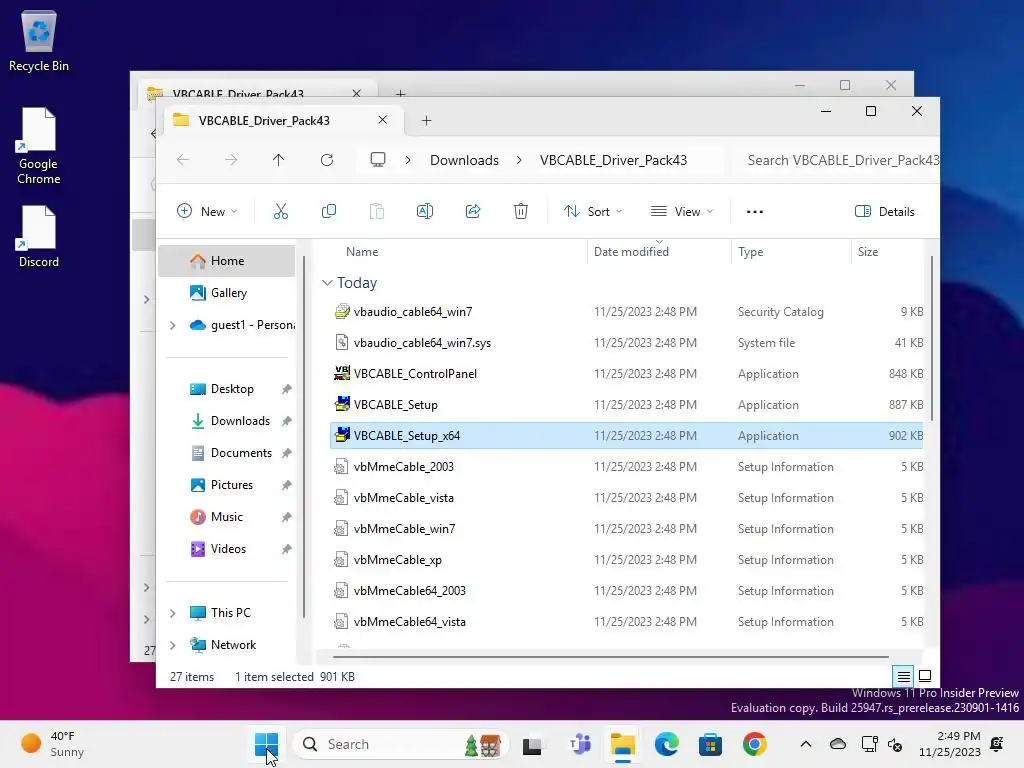
Task: Open the New dropdown menu
Action: tap(207, 212)
